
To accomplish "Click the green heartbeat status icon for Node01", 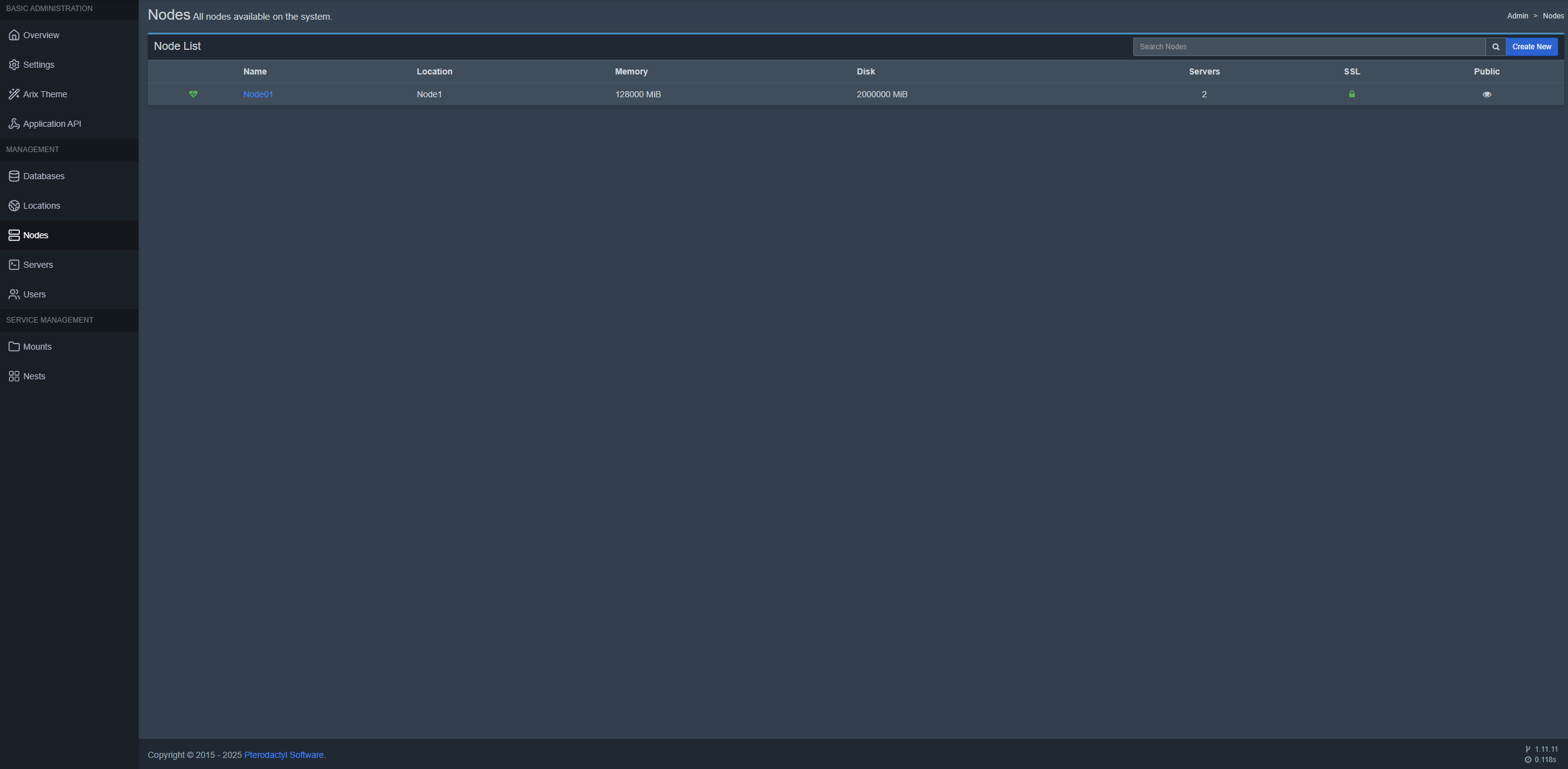I will coord(193,94).
